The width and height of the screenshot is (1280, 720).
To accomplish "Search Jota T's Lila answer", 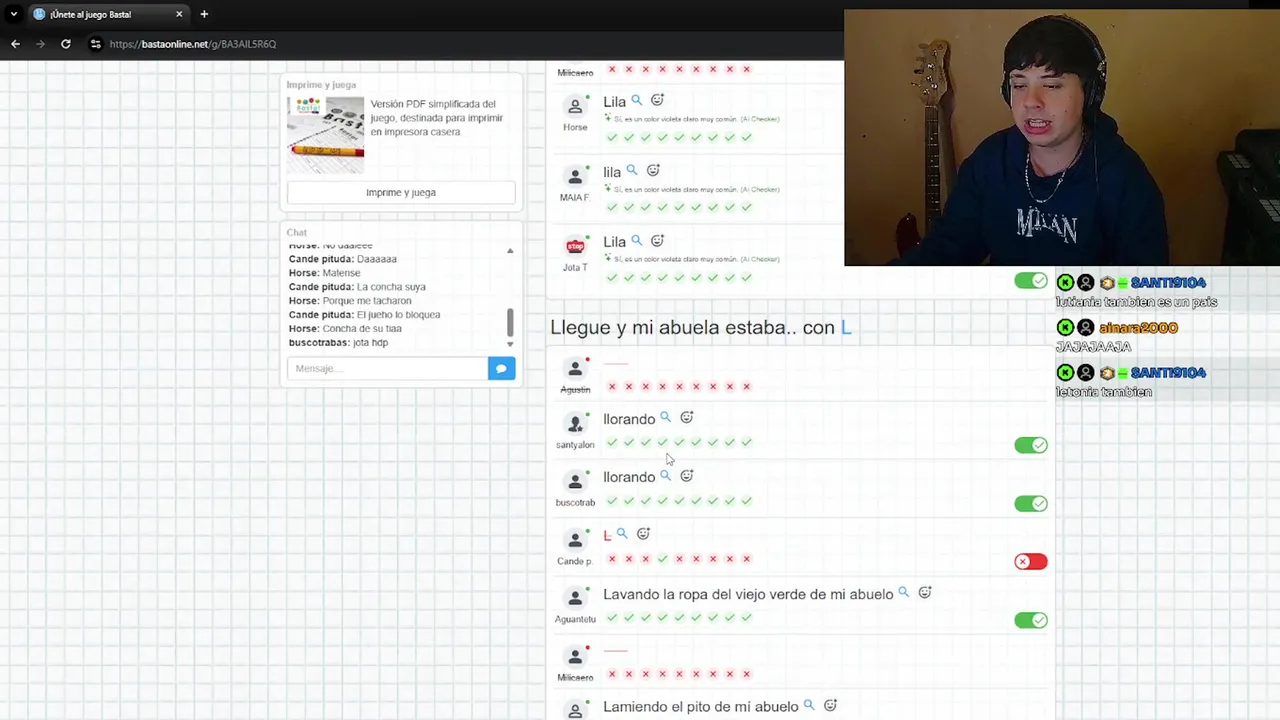I will (636, 241).
